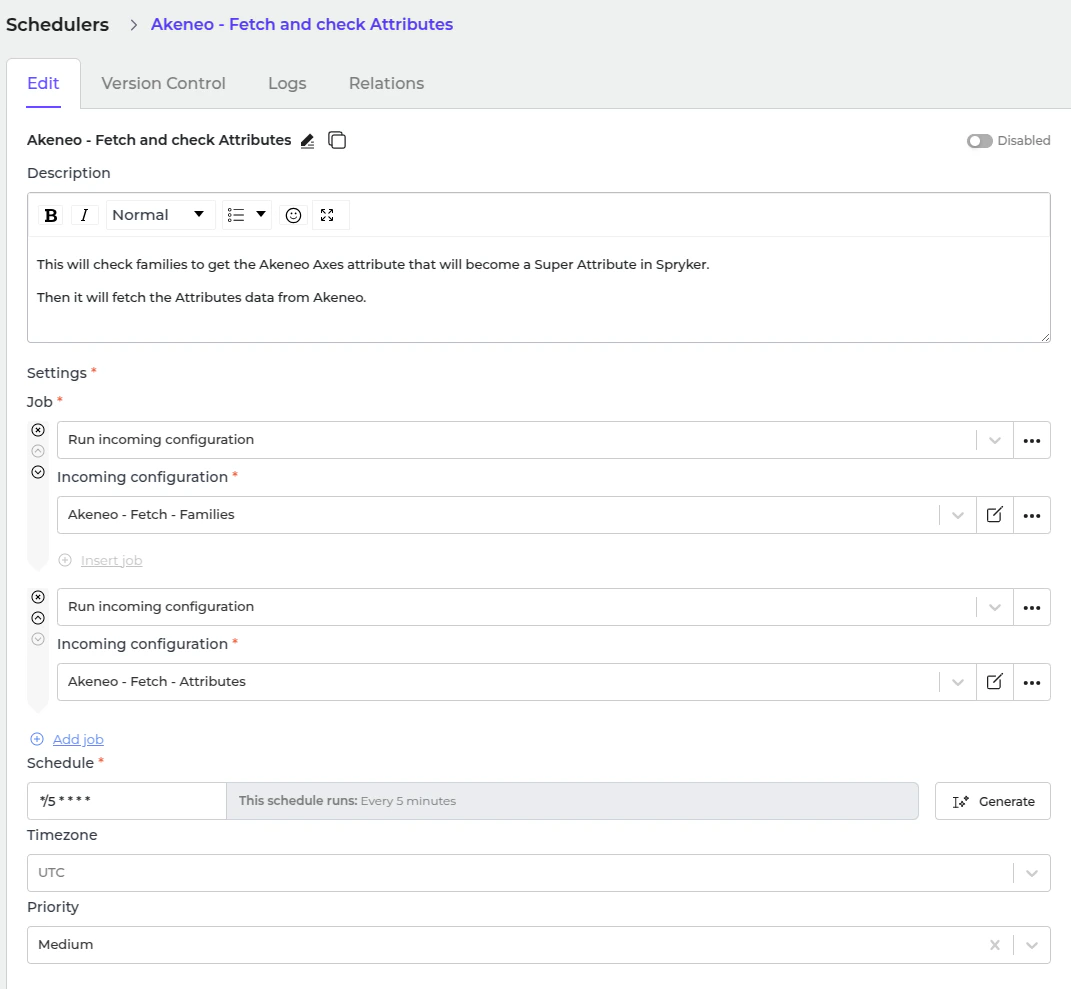The width and height of the screenshot is (1071, 989).
Task: Edit the Akeneo - Fetch - Families configuration icon
Action: pos(994,515)
